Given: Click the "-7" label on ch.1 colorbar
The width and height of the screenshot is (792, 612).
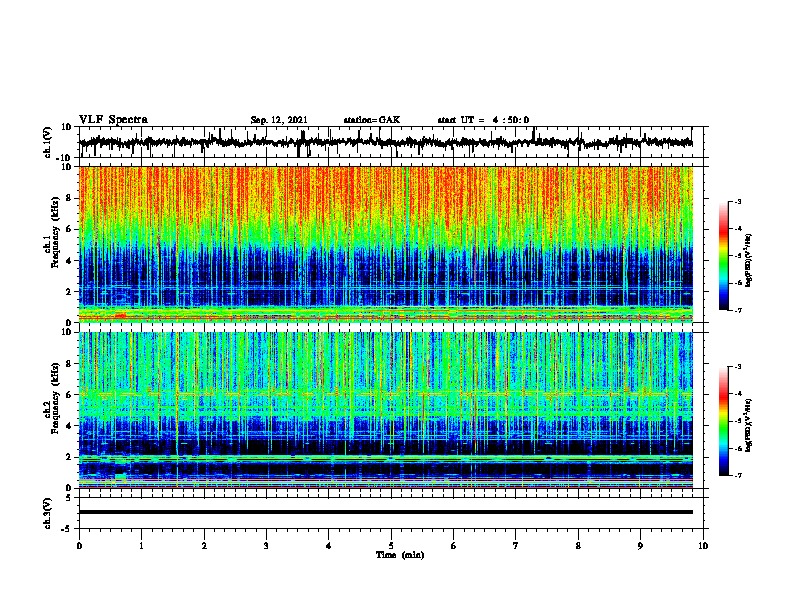Looking at the screenshot, I should 737,310.
